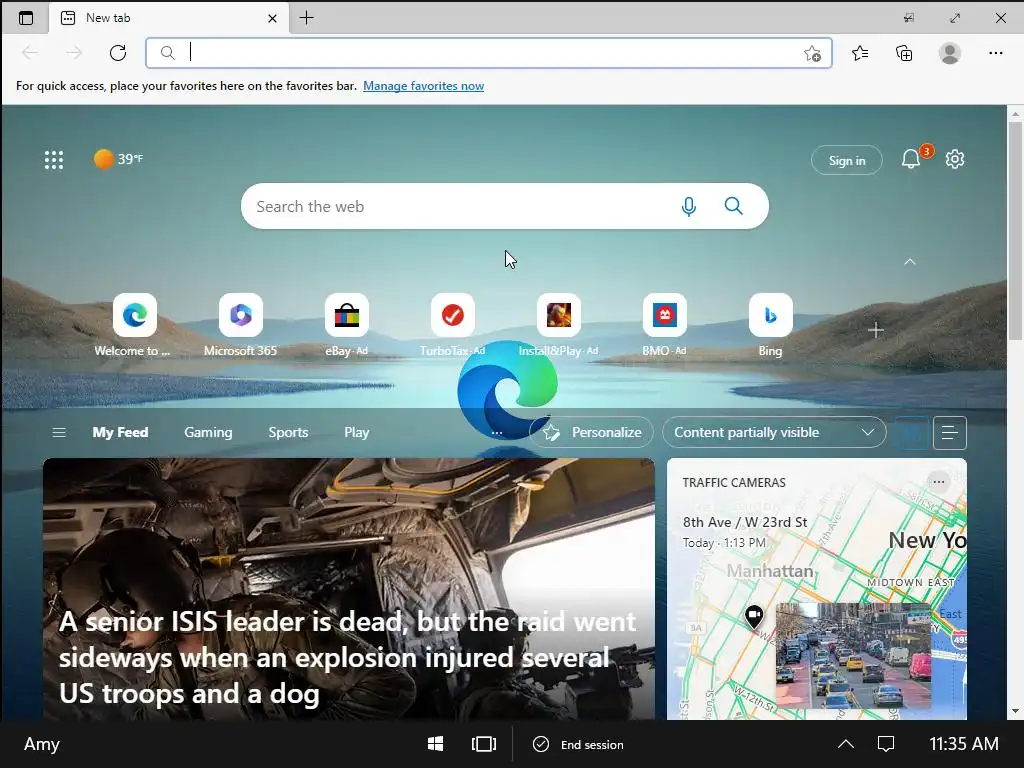Open the feed hamburger menu
This screenshot has width=1024, height=768.
coord(59,432)
